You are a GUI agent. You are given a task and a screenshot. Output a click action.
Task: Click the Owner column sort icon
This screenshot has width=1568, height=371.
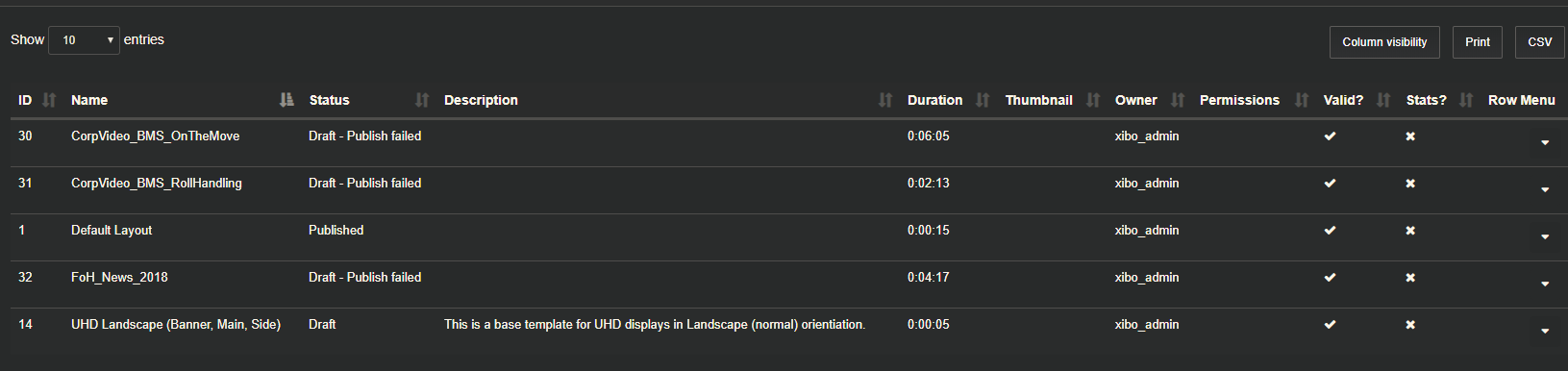(x=1178, y=100)
